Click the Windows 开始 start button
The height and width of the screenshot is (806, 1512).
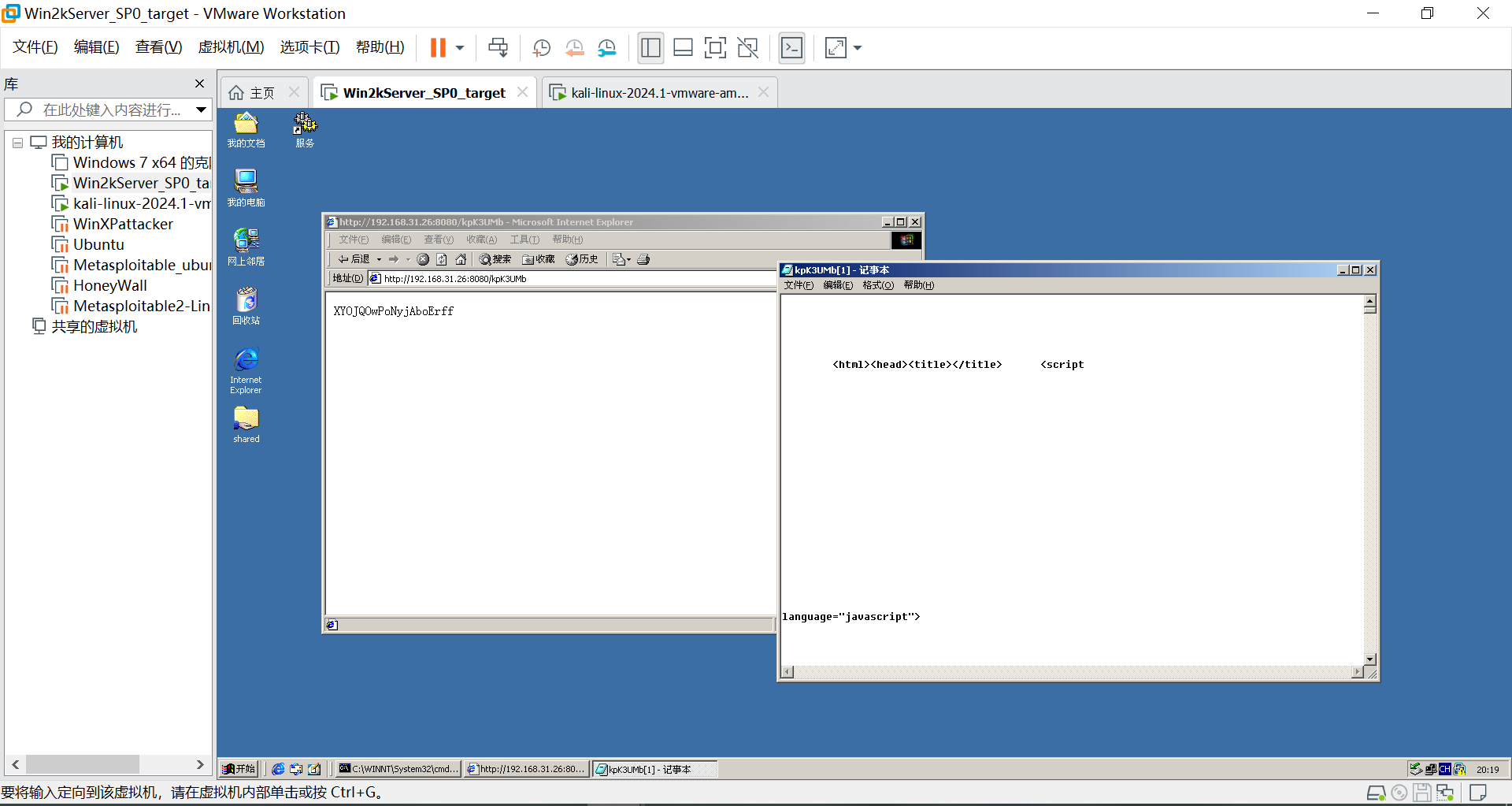tap(239, 769)
